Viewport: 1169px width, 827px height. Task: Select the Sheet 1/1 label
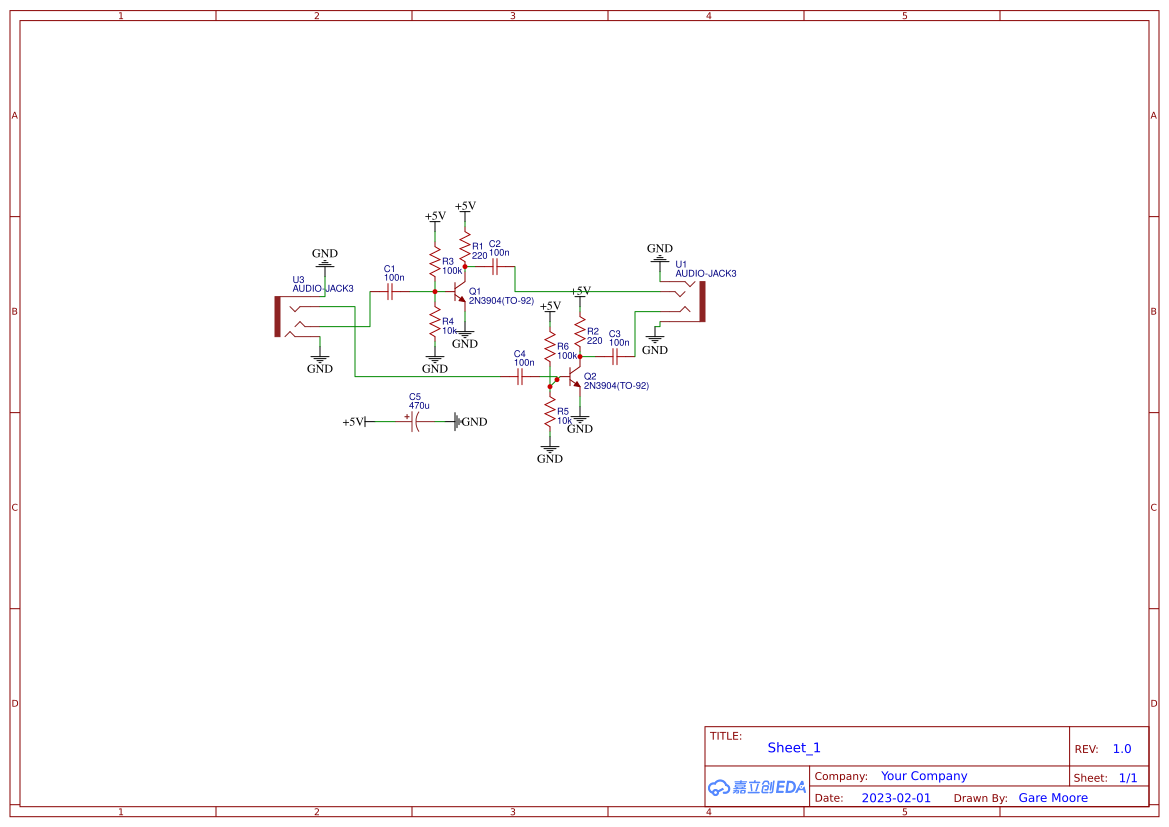pos(1110,777)
